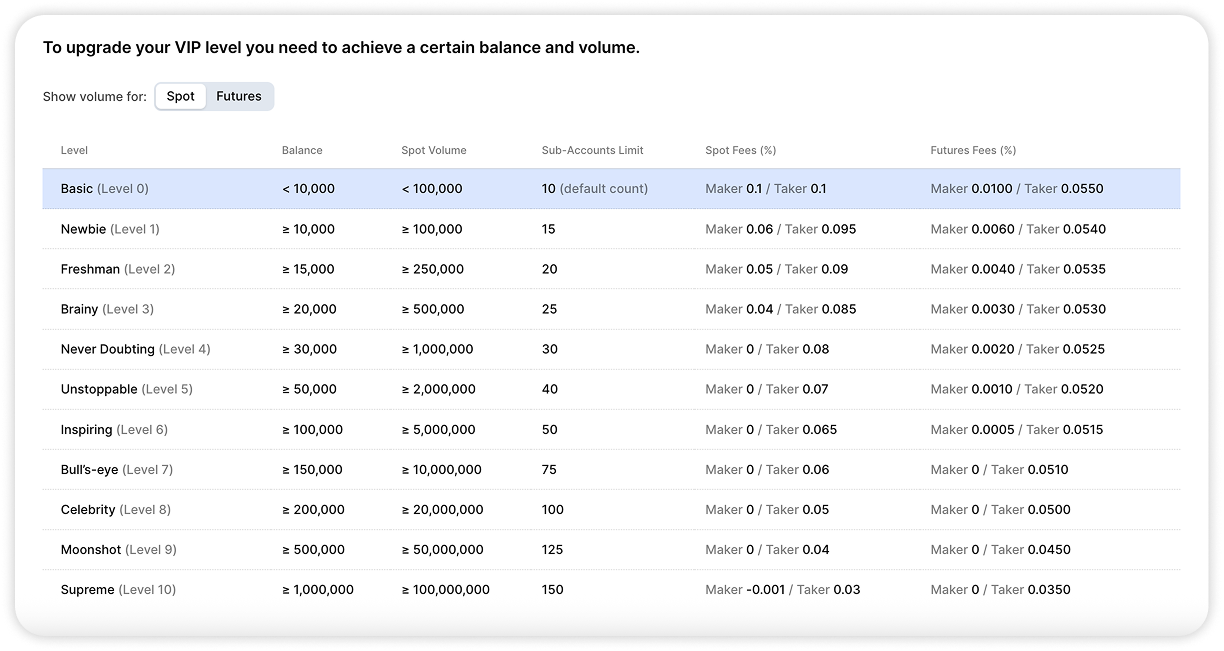Click the Futures Fees (%) column header
Screen dimensions: 1224x651
(973, 150)
